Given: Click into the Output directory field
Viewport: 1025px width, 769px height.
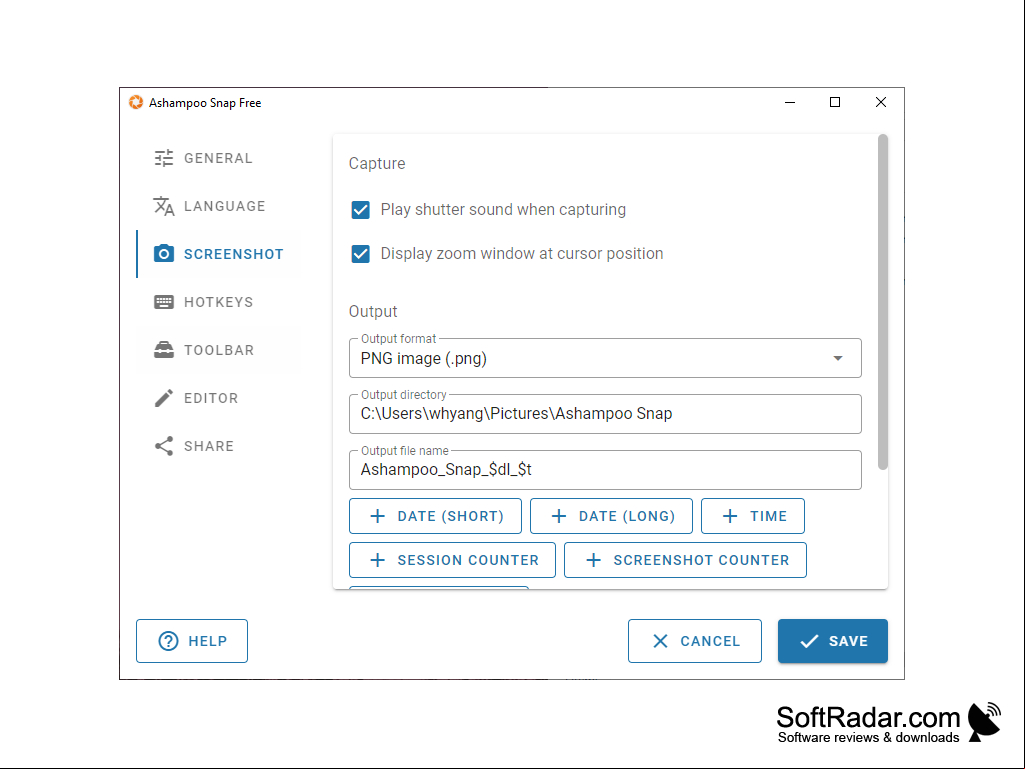Looking at the screenshot, I should pos(605,414).
